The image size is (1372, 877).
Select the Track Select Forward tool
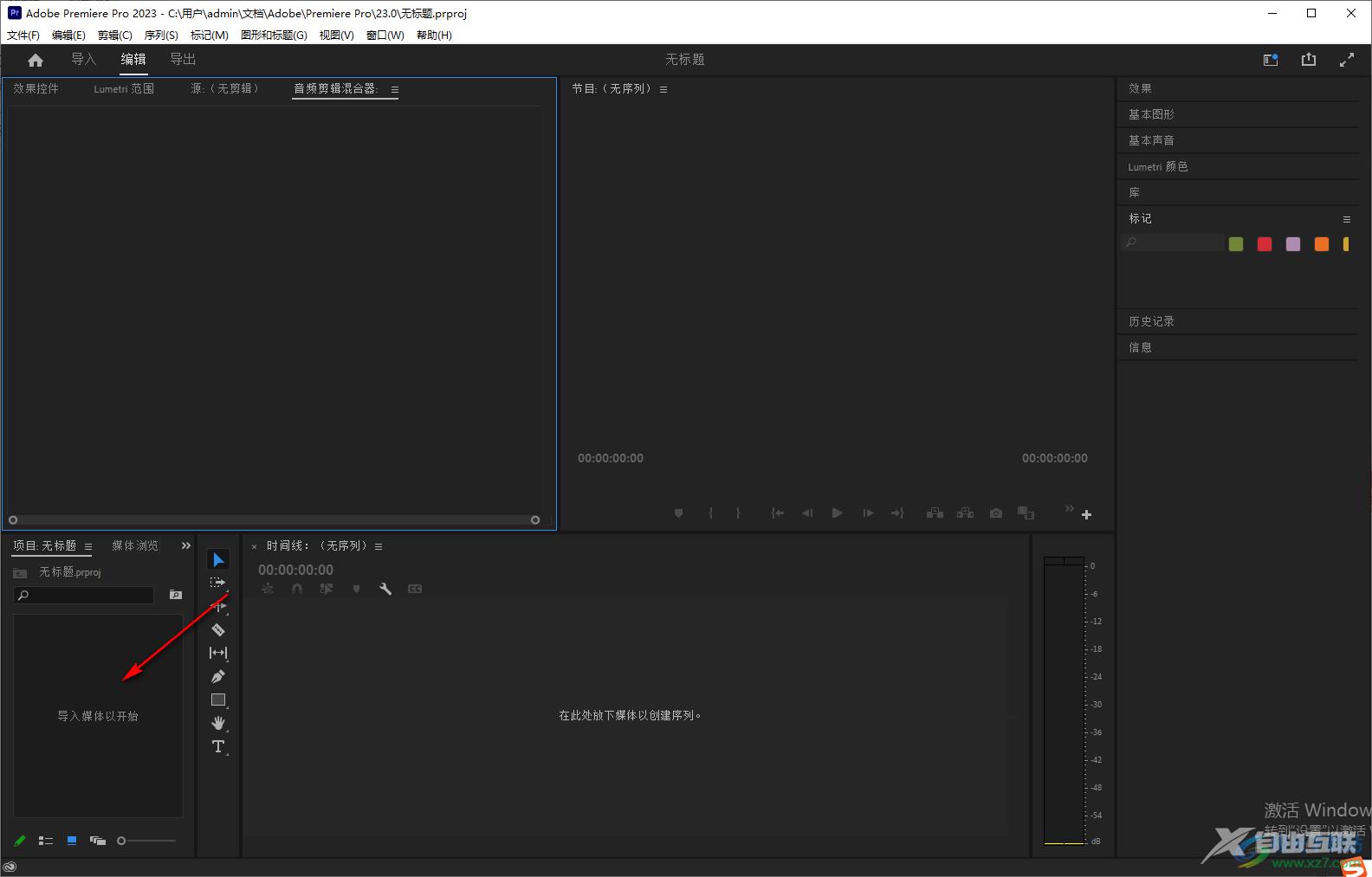pos(218,583)
